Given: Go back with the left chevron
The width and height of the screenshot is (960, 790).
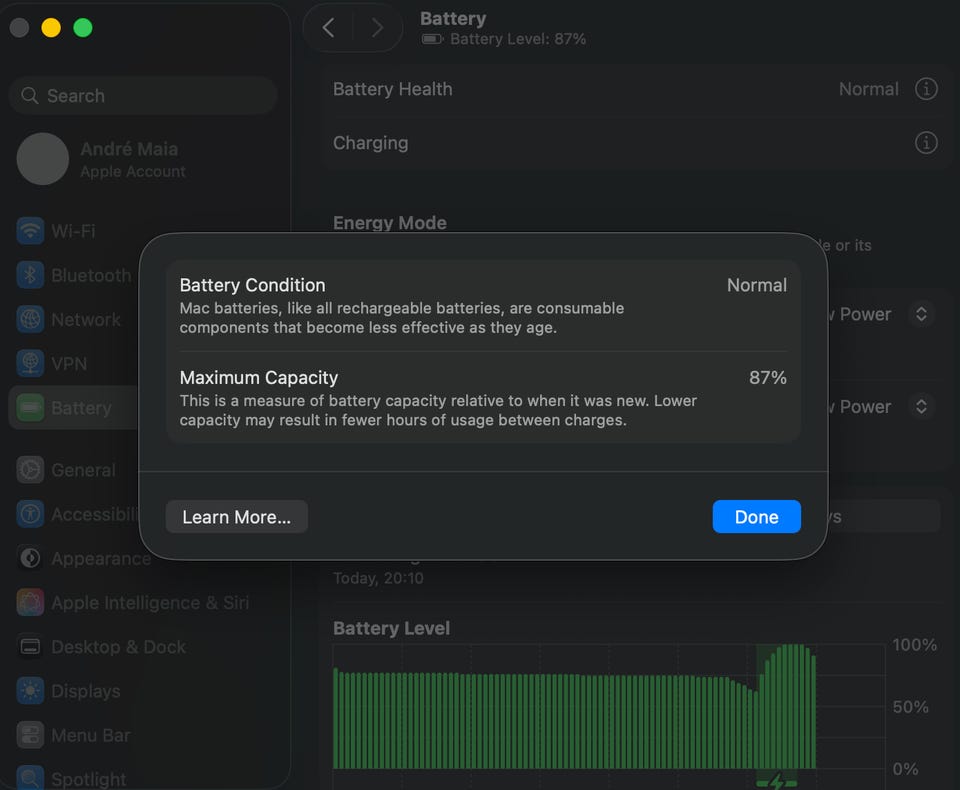Looking at the screenshot, I should [329, 28].
